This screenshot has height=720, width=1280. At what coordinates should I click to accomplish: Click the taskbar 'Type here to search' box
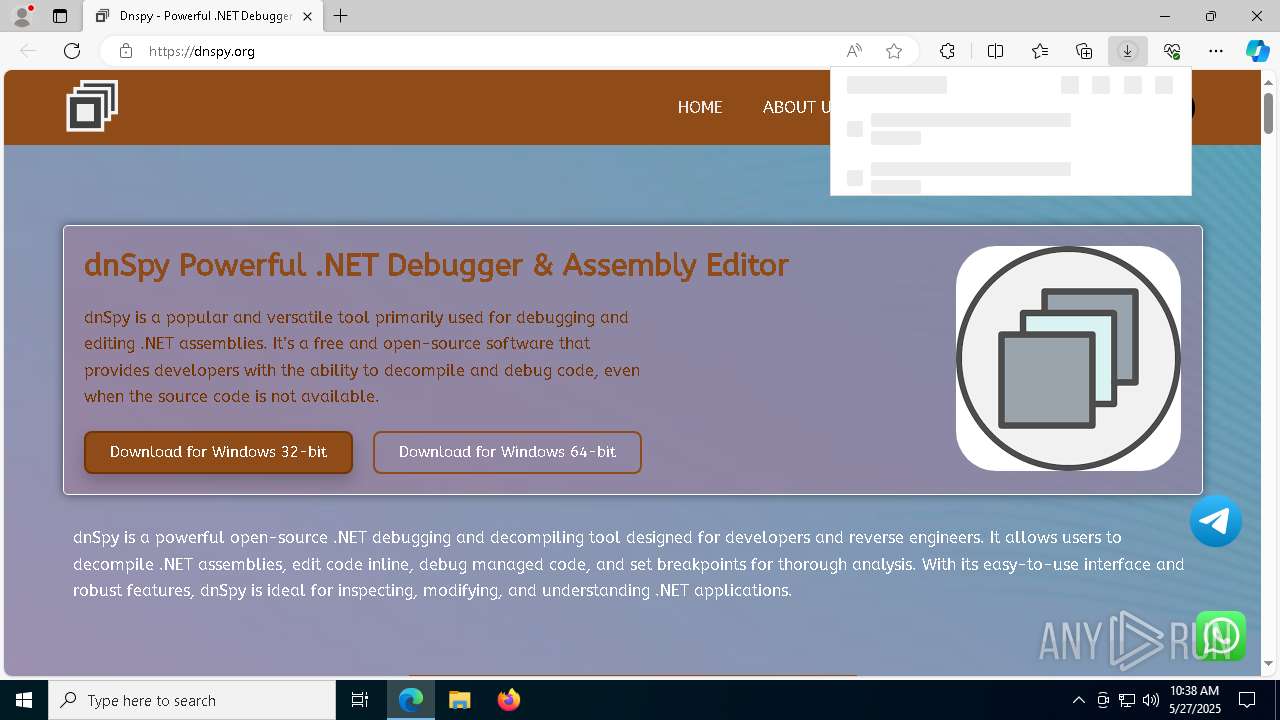click(192, 700)
